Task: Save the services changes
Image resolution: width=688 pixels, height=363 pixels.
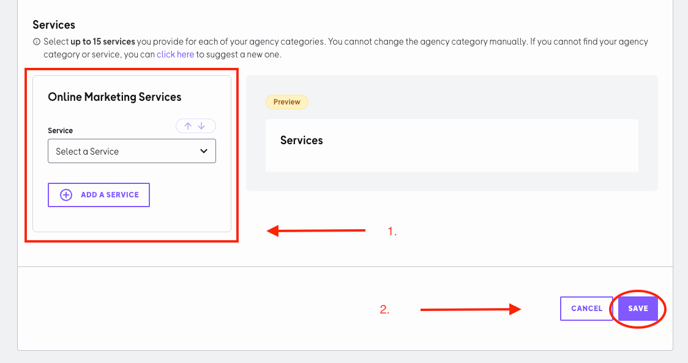Action: pos(638,309)
